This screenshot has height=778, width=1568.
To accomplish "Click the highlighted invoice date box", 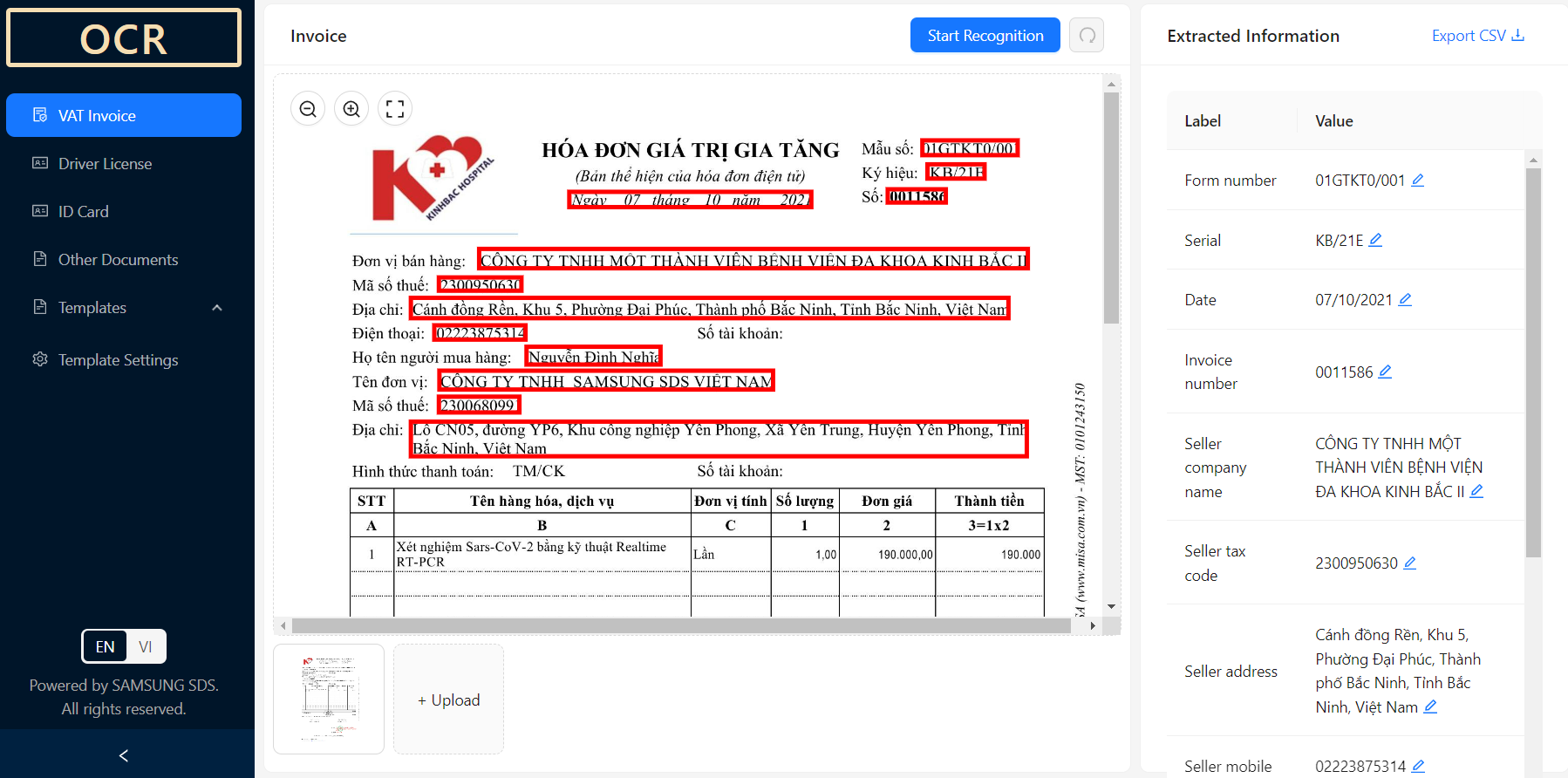I will (x=690, y=200).
